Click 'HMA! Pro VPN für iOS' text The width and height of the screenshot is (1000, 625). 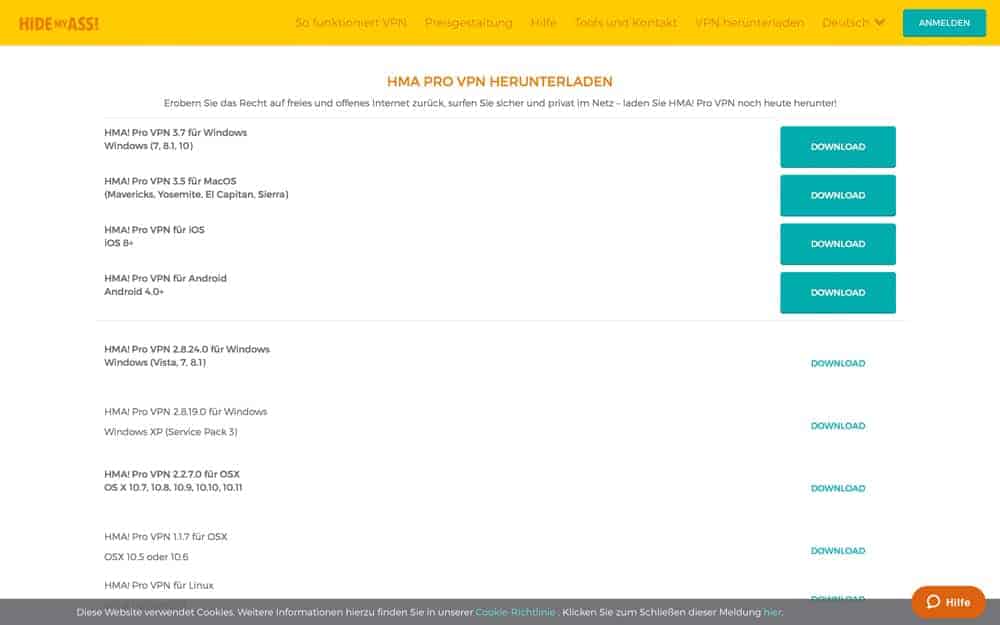click(x=154, y=230)
